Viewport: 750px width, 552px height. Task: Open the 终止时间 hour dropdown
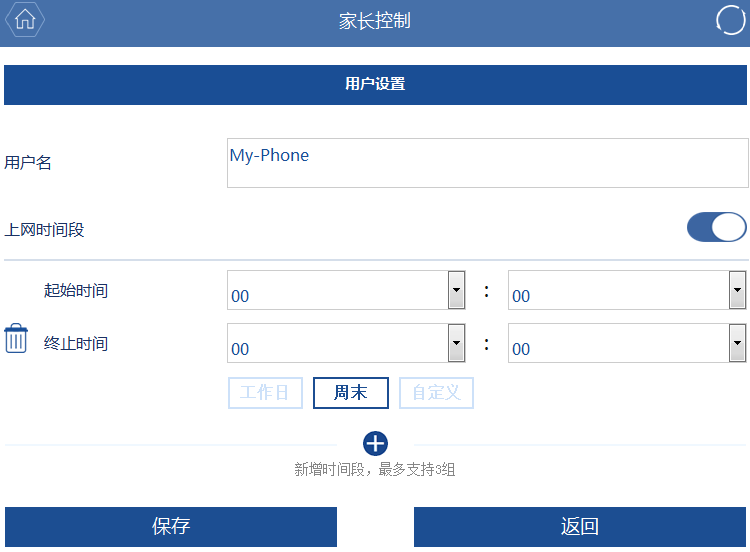[346, 343]
